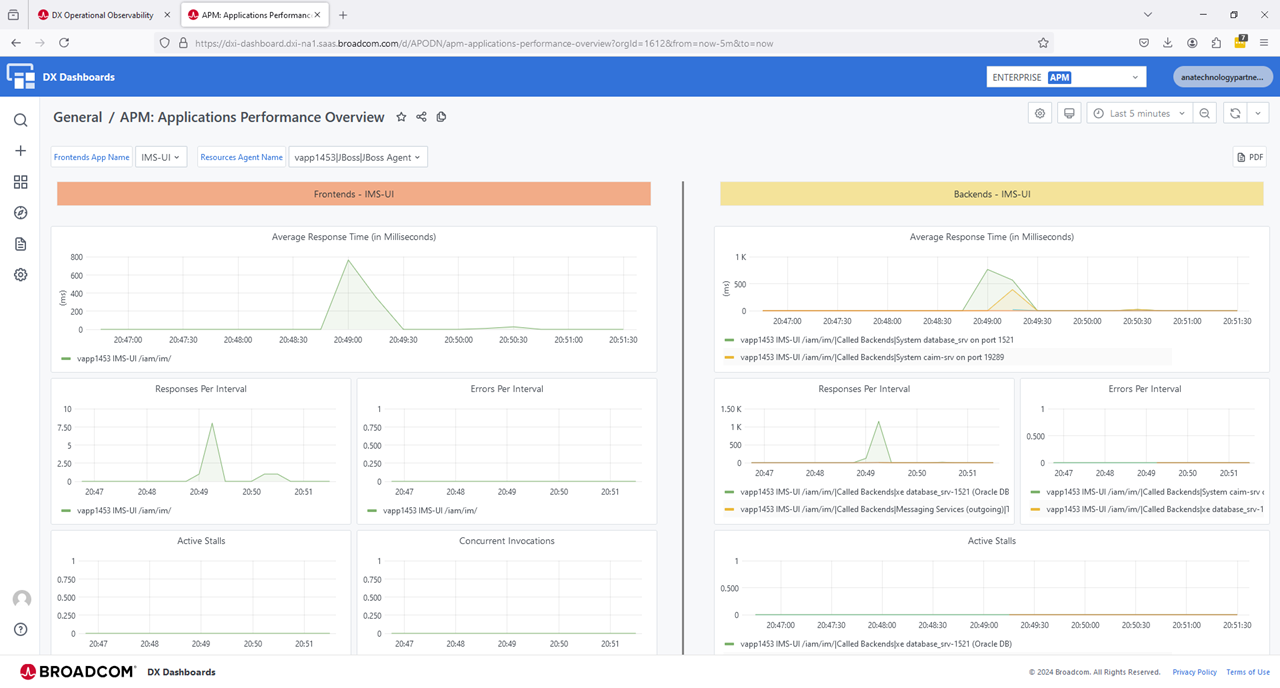The image size is (1280, 688).
Task: Click the browser address bar
Action: 600,43
